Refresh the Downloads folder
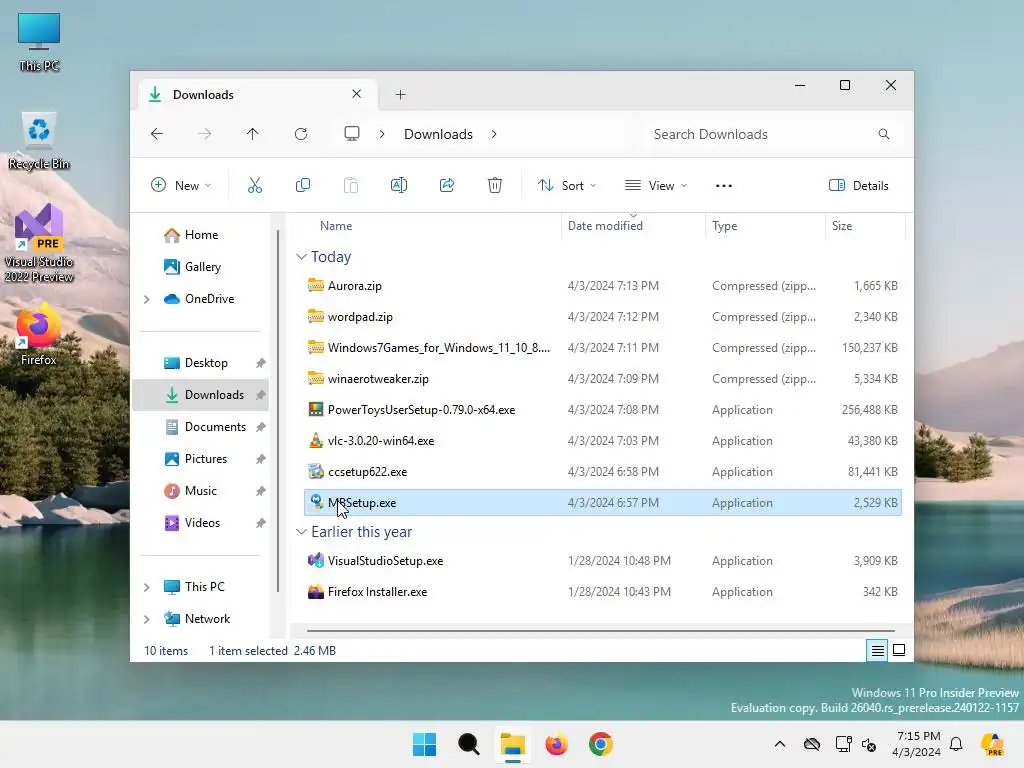The width and height of the screenshot is (1024, 768). pyautogui.click(x=300, y=134)
